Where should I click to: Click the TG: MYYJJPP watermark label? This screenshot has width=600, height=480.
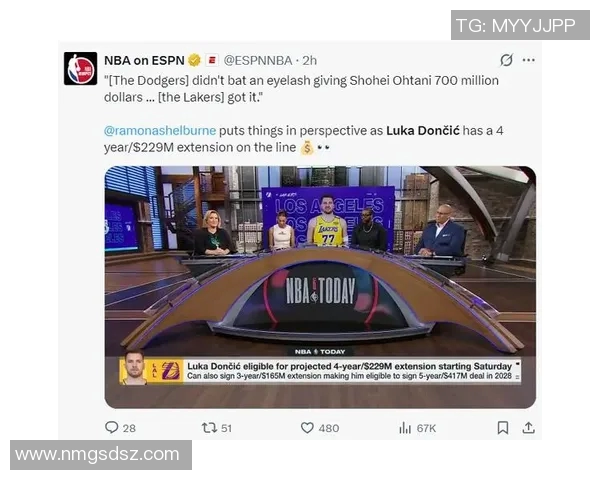pos(520,25)
